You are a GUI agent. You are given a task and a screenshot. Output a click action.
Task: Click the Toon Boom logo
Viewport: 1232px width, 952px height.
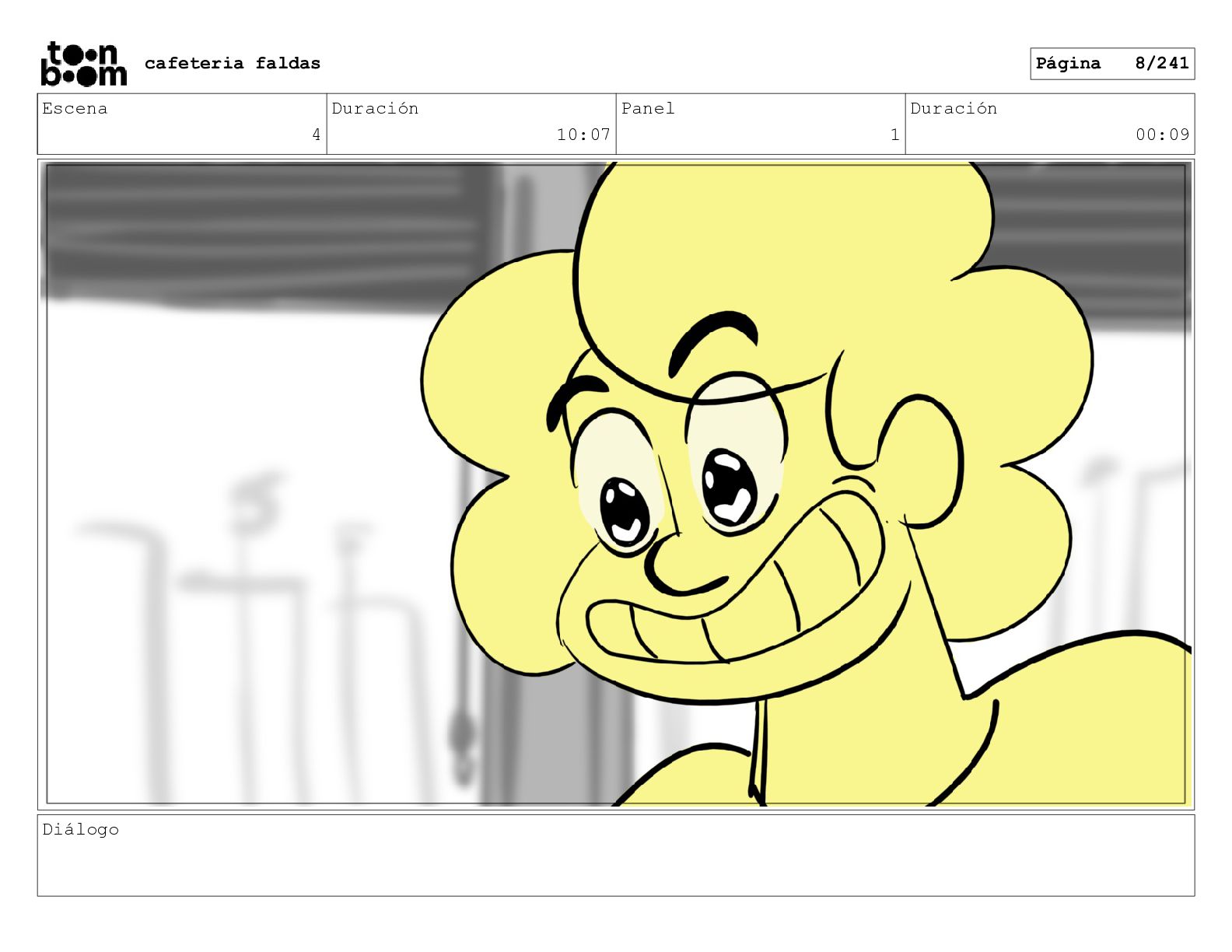84,64
